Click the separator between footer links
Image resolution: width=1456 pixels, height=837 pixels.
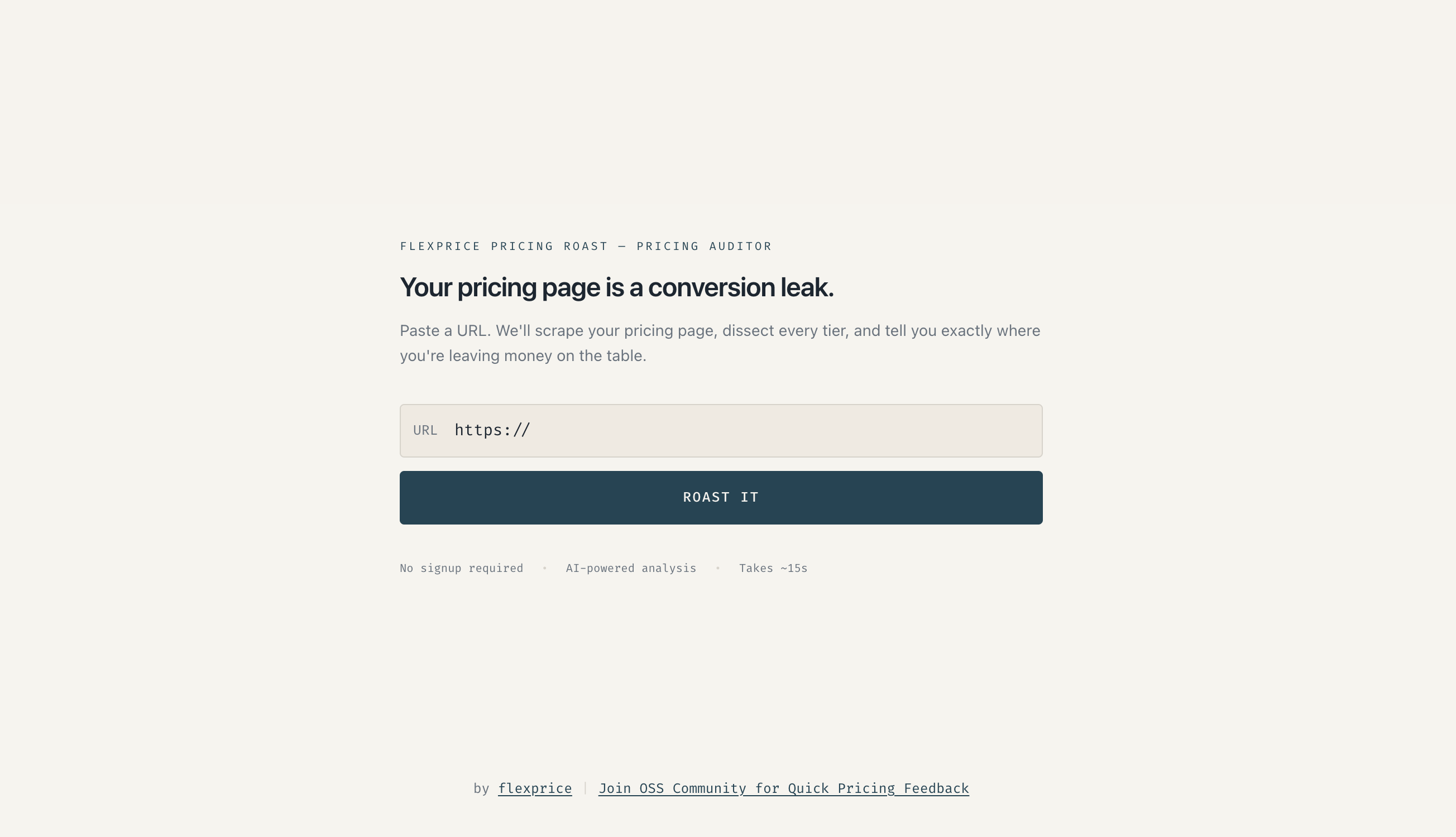click(585, 788)
